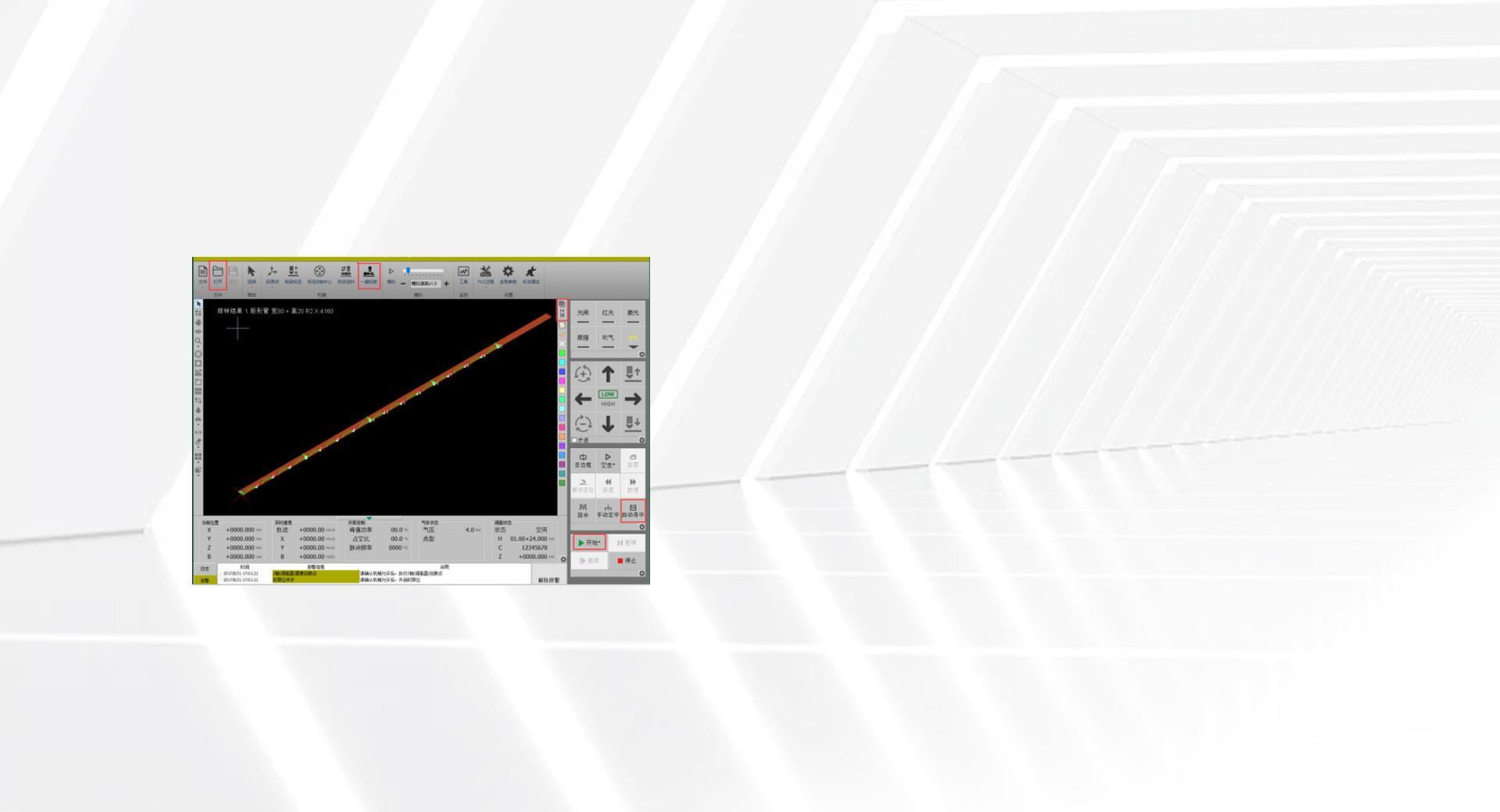This screenshot has height=812, width=1500.
Task: Expand the status panel teal arrow
Action: (369, 518)
